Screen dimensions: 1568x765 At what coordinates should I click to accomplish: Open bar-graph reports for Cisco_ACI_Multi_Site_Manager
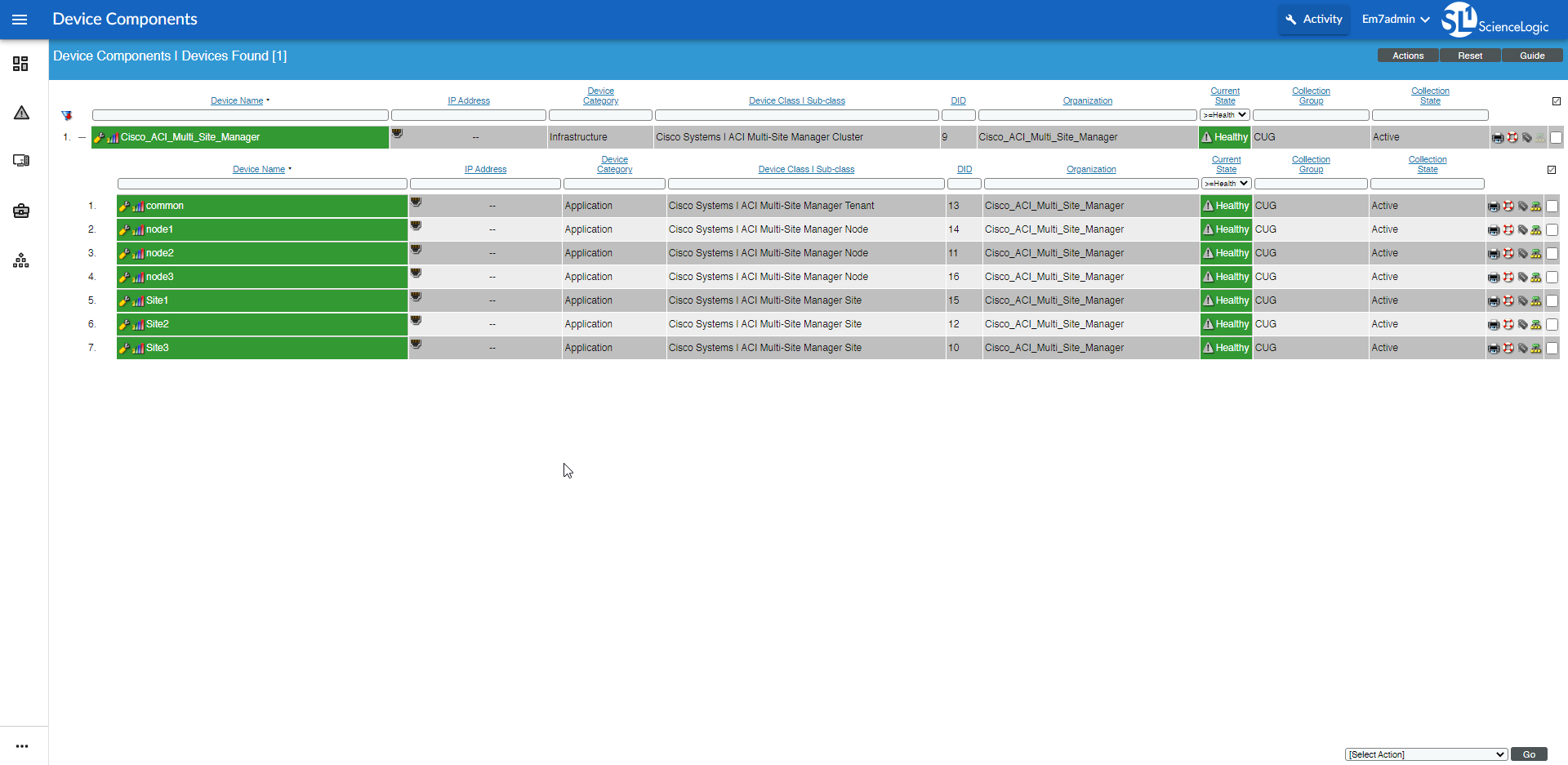tap(114, 138)
